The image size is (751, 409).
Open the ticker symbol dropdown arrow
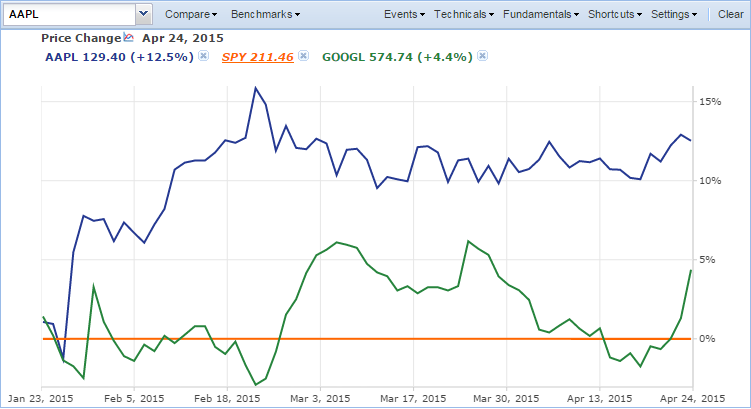143,14
